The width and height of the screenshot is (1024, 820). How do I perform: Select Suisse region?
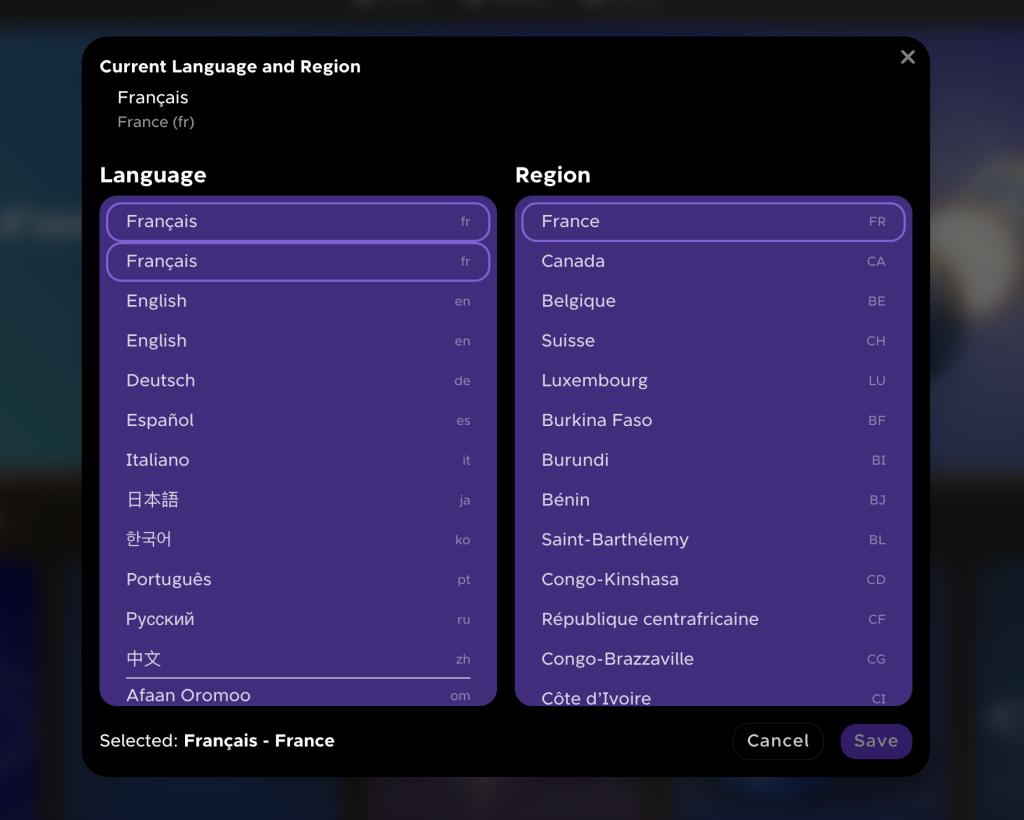(x=713, y=341)
